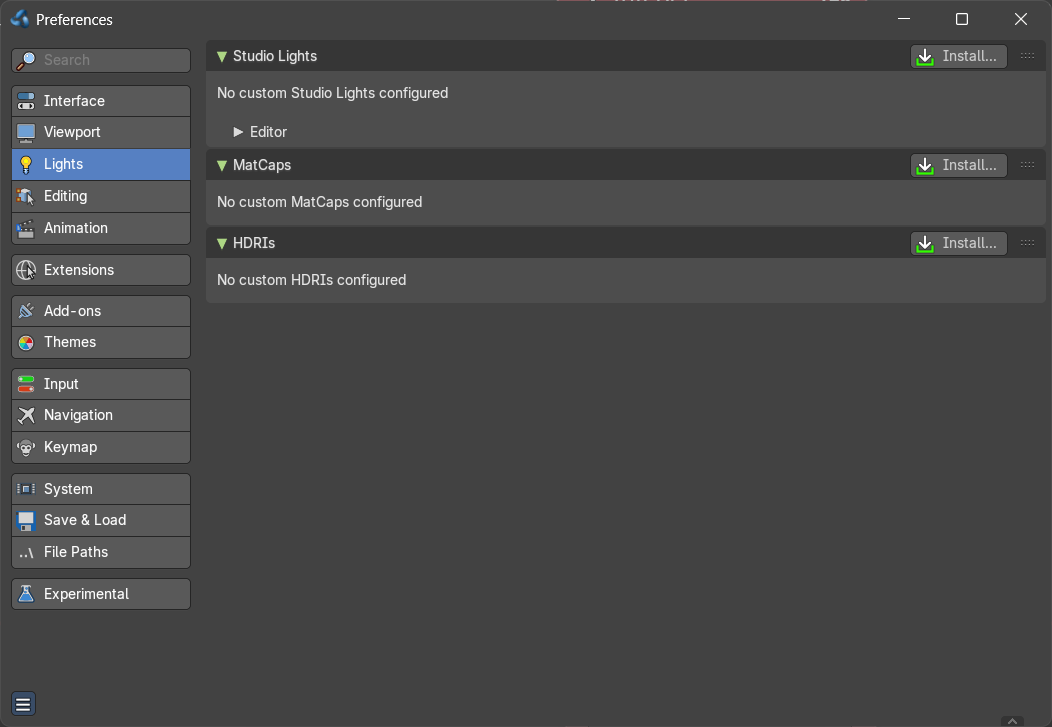Open the Experimental section

coord(101,594)
